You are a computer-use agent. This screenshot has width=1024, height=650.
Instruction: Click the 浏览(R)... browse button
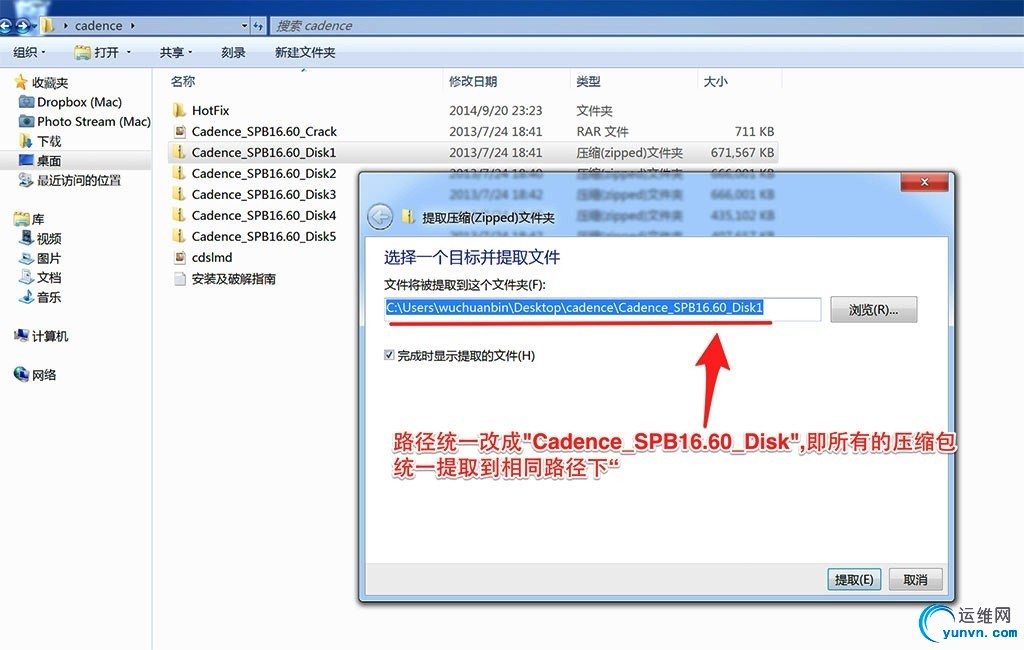[x=874, y=310]
